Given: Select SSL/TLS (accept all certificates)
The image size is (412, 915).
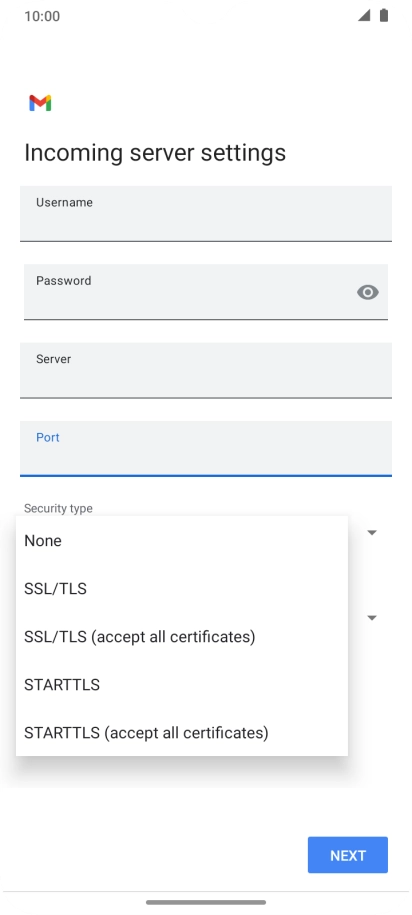Looking at the screenshot, I should tap(181, 636).
